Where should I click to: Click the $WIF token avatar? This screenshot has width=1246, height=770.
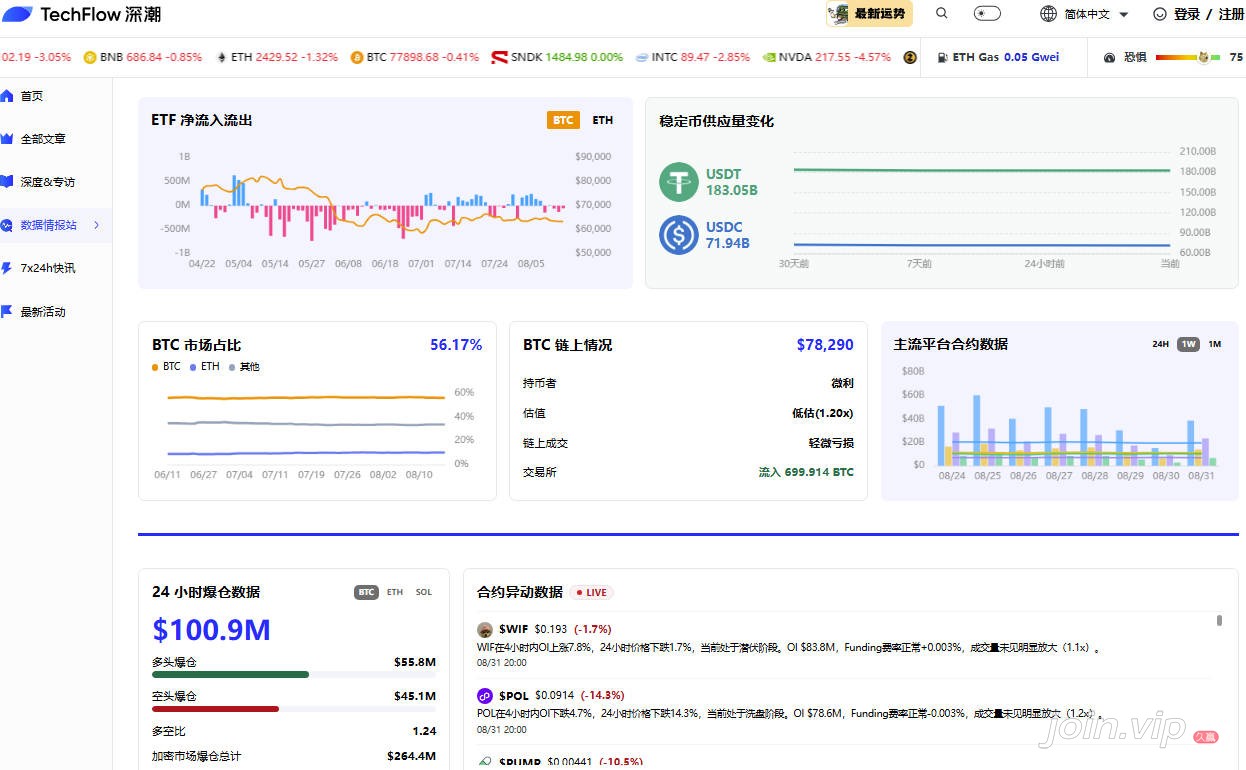pyautogui.click(x=485, y=630)
